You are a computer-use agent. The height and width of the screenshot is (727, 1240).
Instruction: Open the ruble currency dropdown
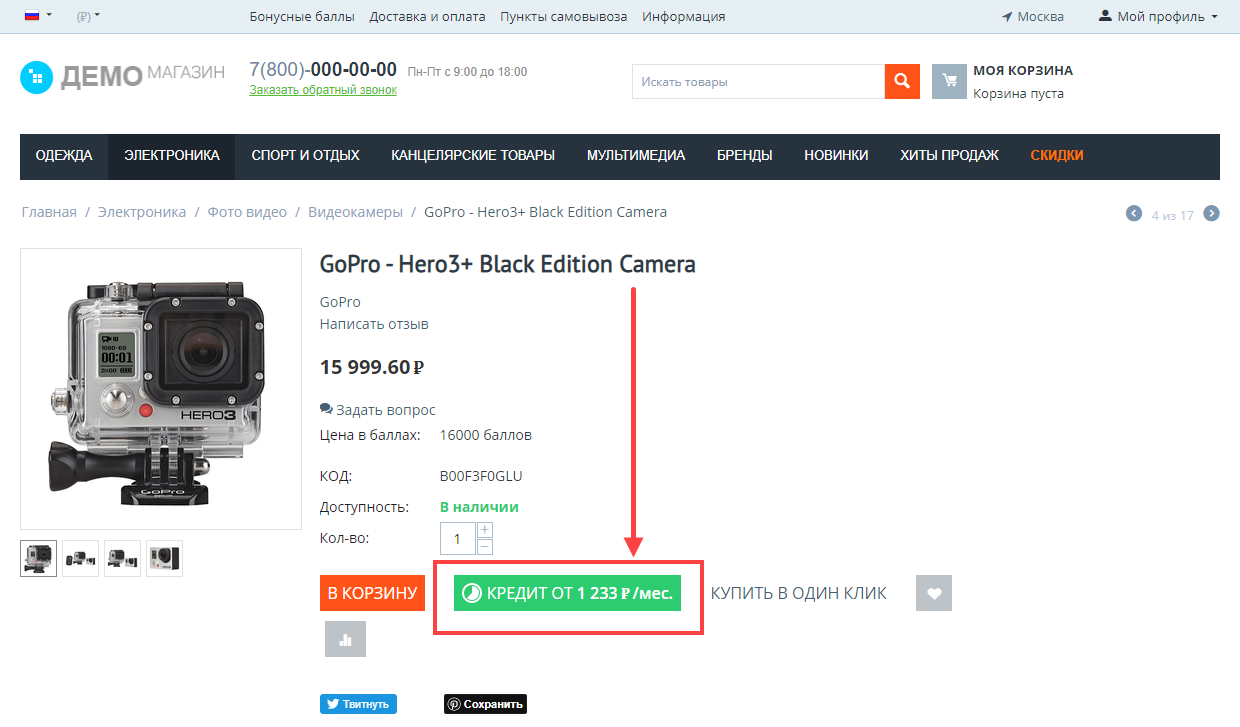tap(88, 16)
